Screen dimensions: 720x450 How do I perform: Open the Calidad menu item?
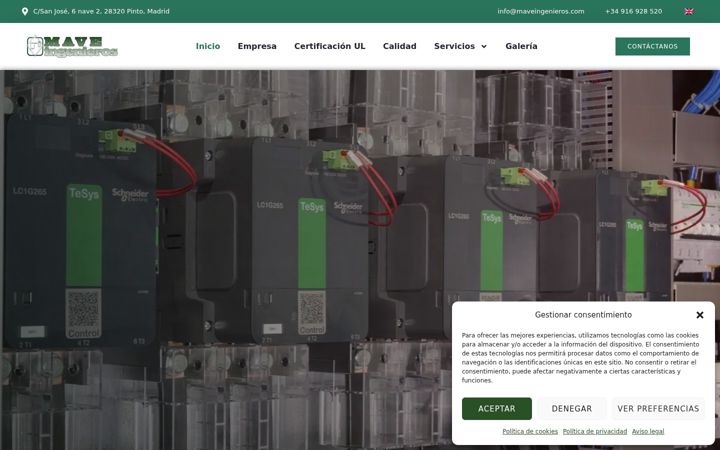399,46
